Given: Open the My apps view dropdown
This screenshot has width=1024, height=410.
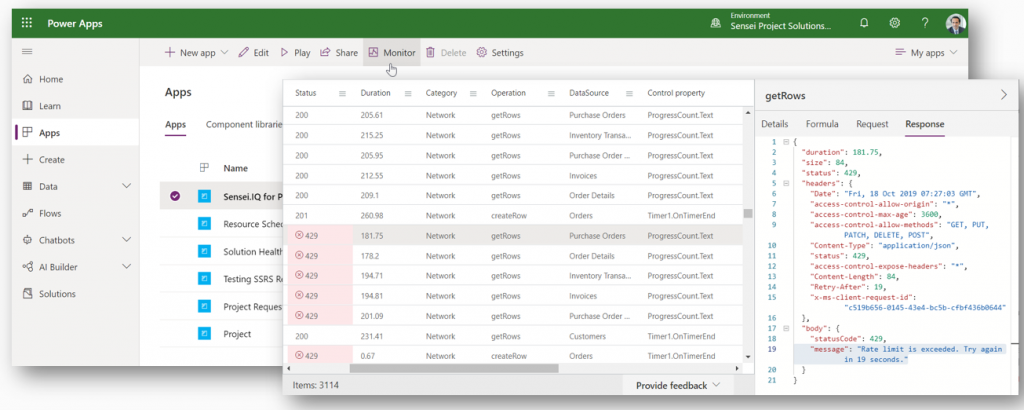Looking at the screenshot, I should point(926,53).
